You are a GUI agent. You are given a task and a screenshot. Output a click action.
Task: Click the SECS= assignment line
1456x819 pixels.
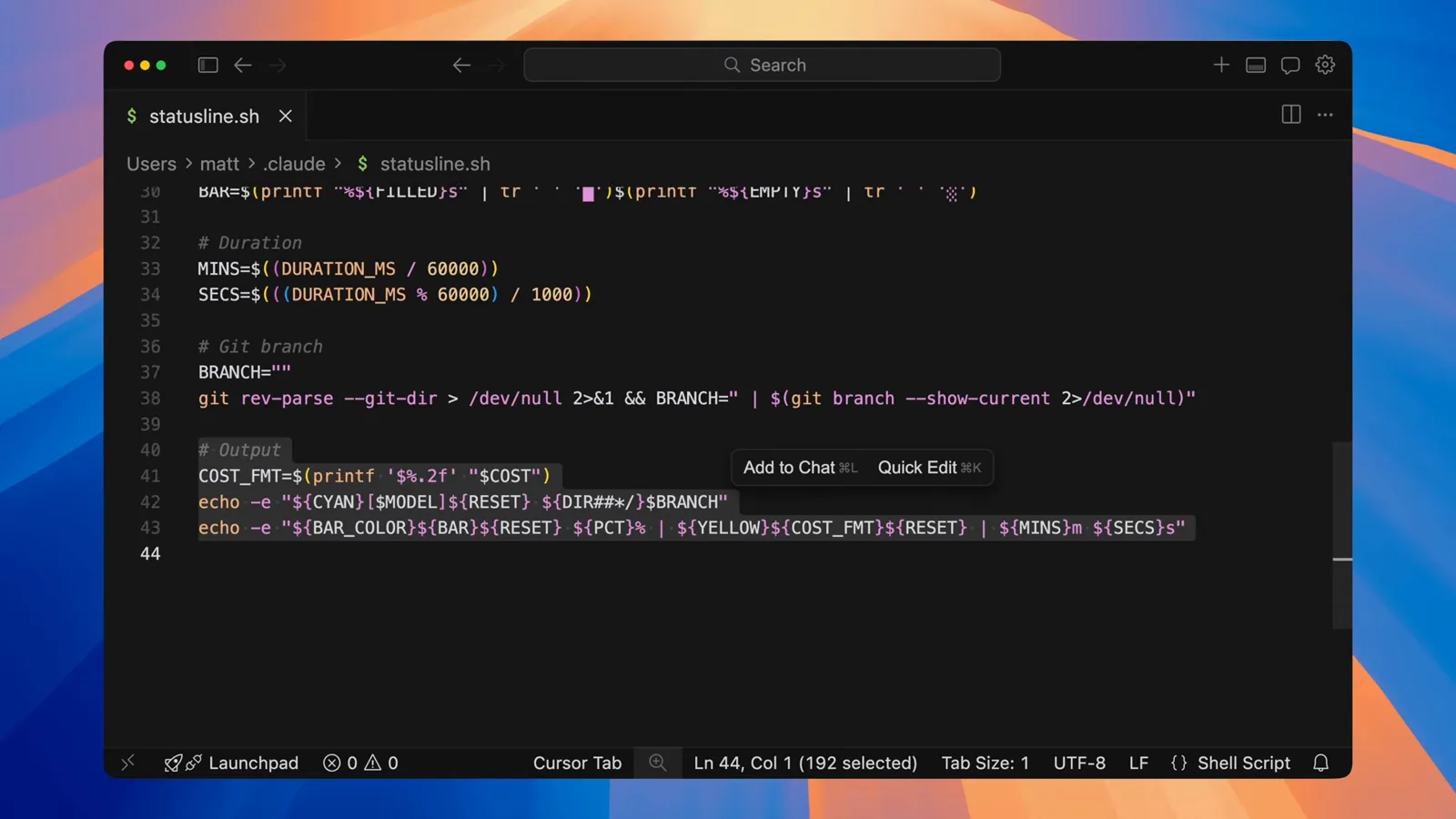395,294
